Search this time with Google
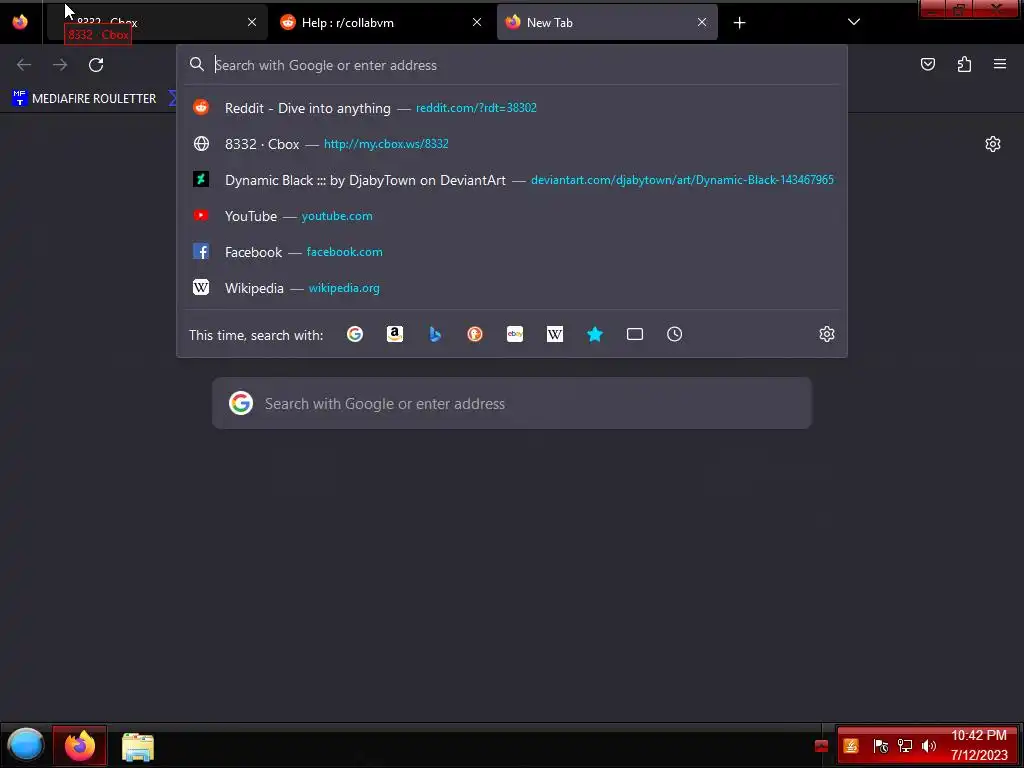Image resolution: width=1024 pixels, height=768 pixels. pyautogui.click(x=355, y=334)
